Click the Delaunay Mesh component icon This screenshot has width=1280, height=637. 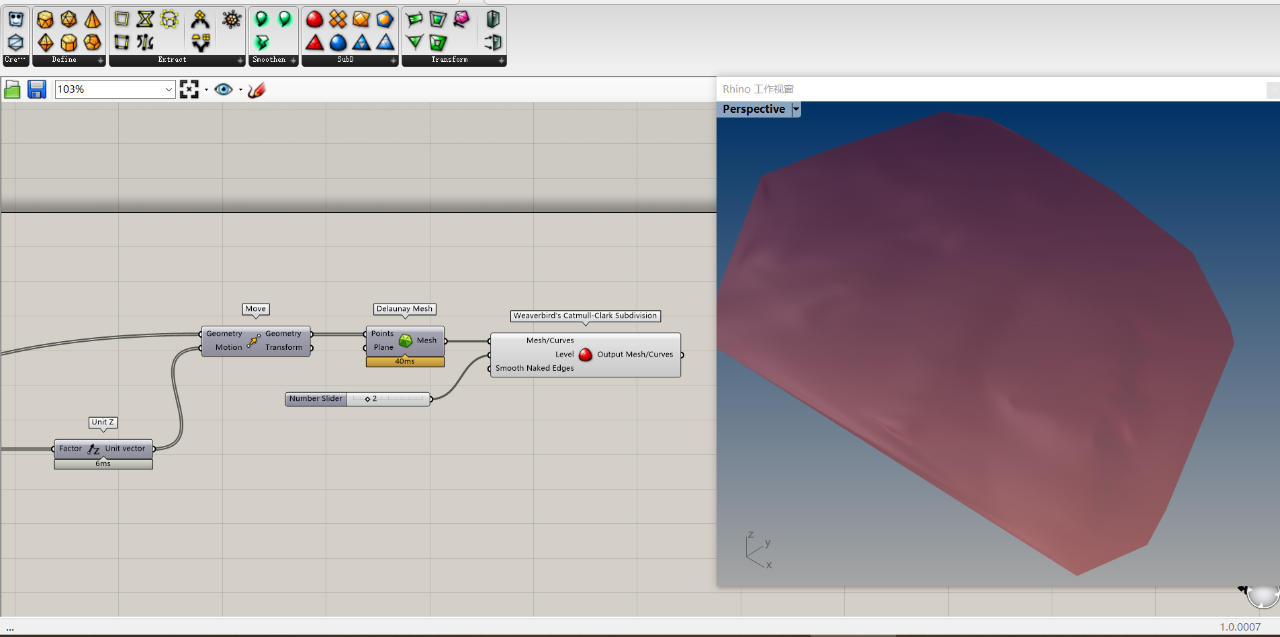pyautogui.click(x=406, y=341)
